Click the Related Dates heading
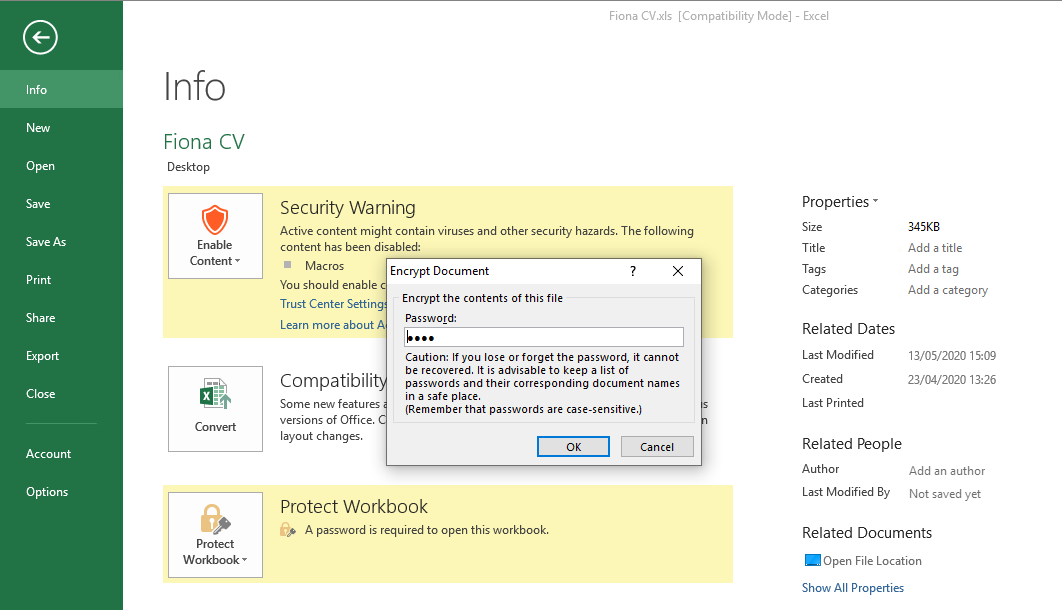The height and width of the screenshot is (610, 1062). (848, 328)
